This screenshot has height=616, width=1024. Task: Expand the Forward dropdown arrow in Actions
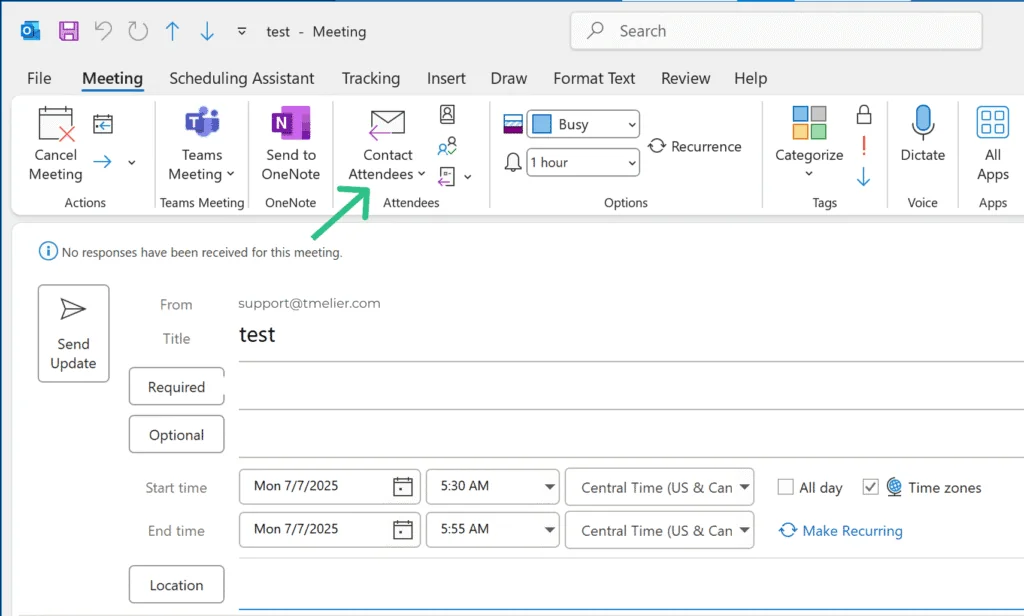click(132, 162)
